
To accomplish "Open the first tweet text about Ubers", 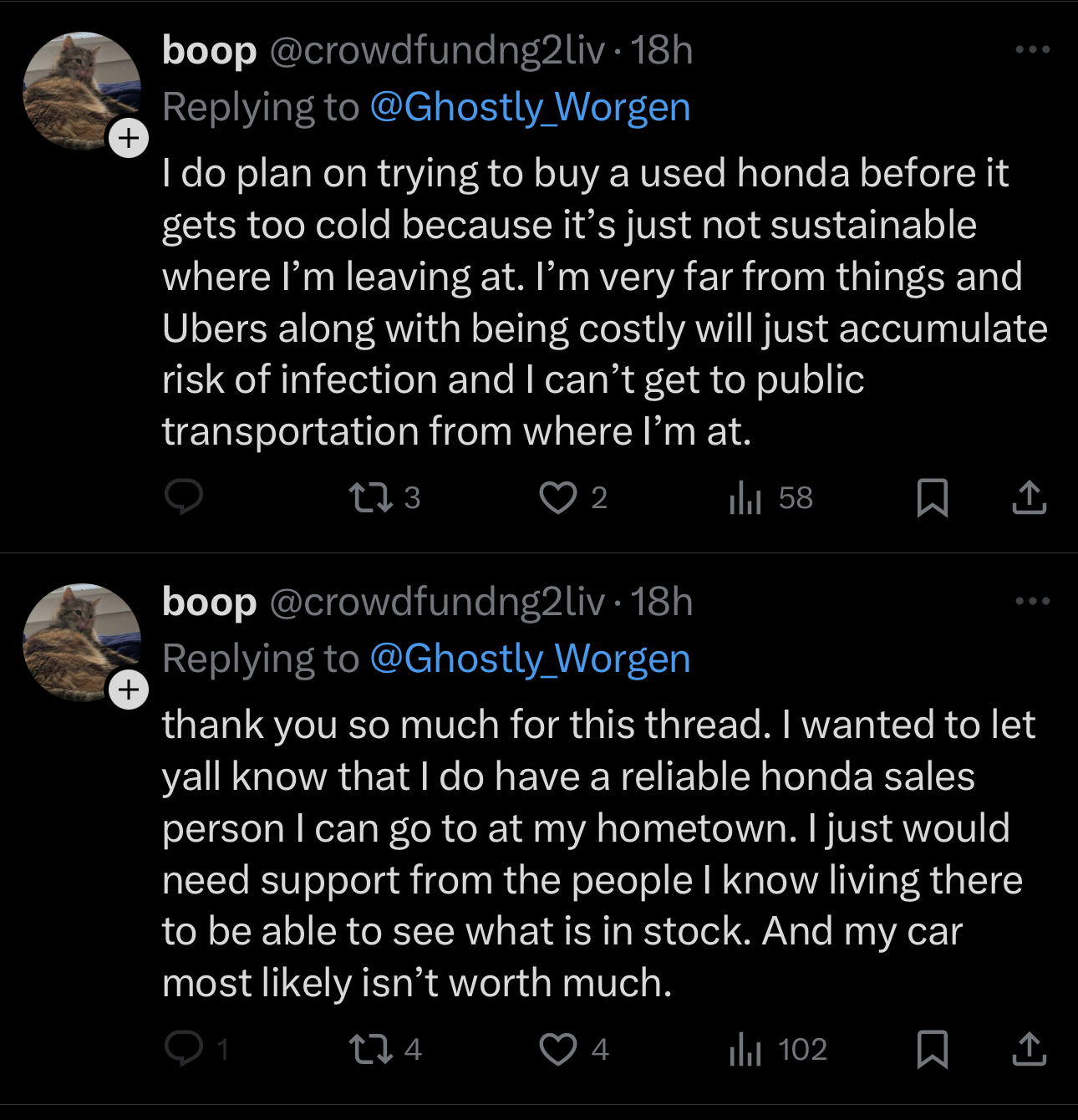I will point(604,302).
